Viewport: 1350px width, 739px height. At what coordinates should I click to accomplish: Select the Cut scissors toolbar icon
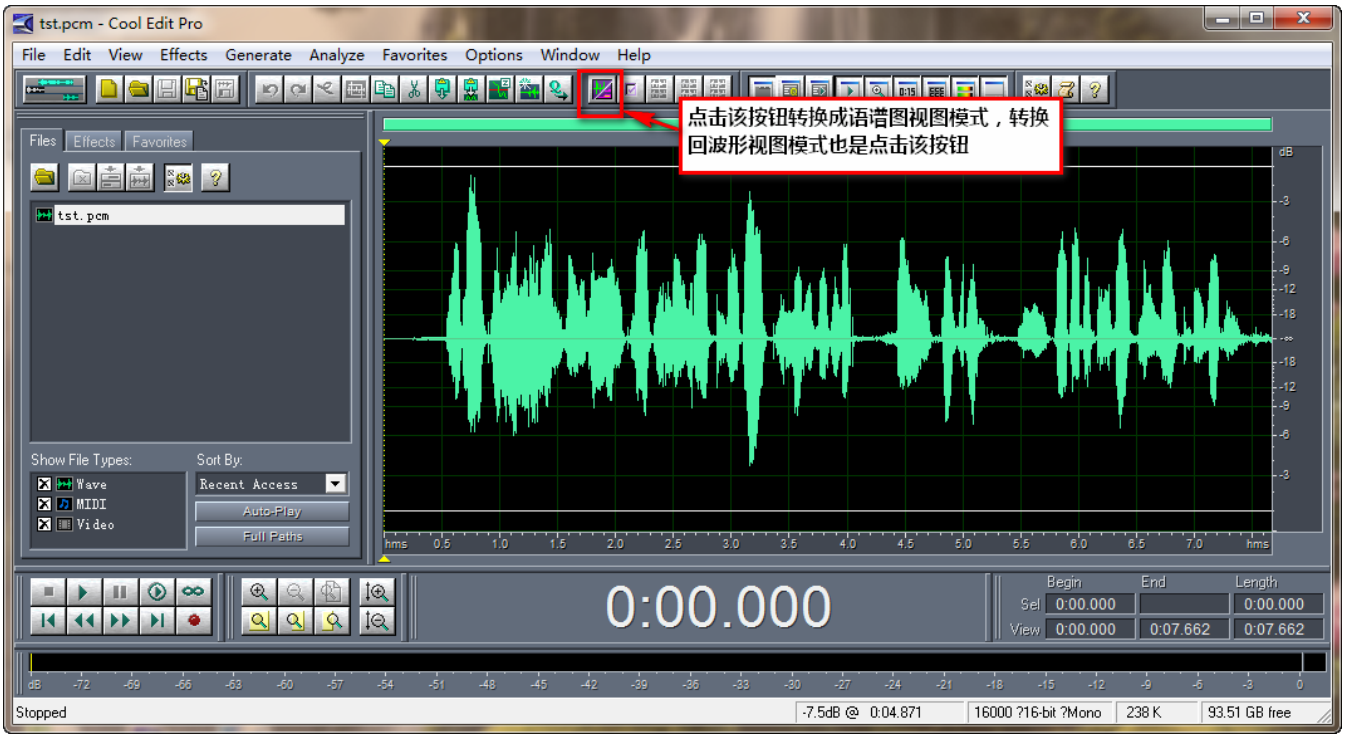coord(414,89)
